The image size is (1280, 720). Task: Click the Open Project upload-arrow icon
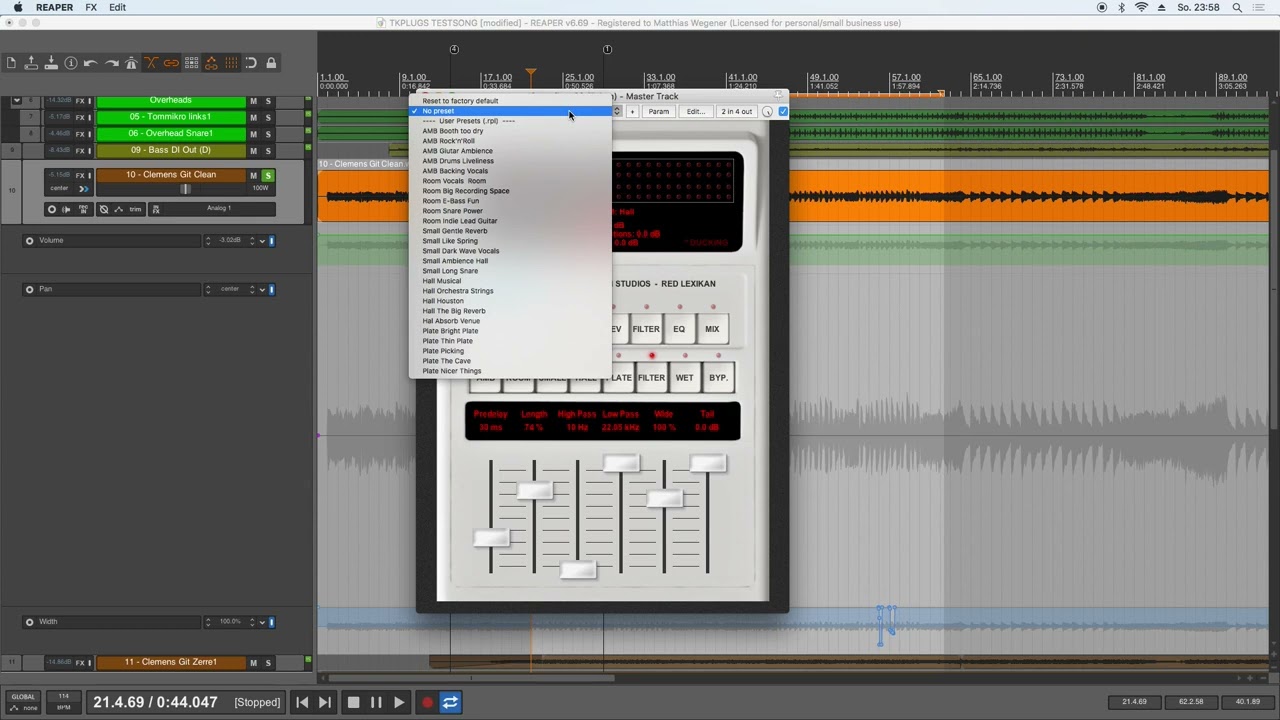pyautogui.click(x=31, y=63)
